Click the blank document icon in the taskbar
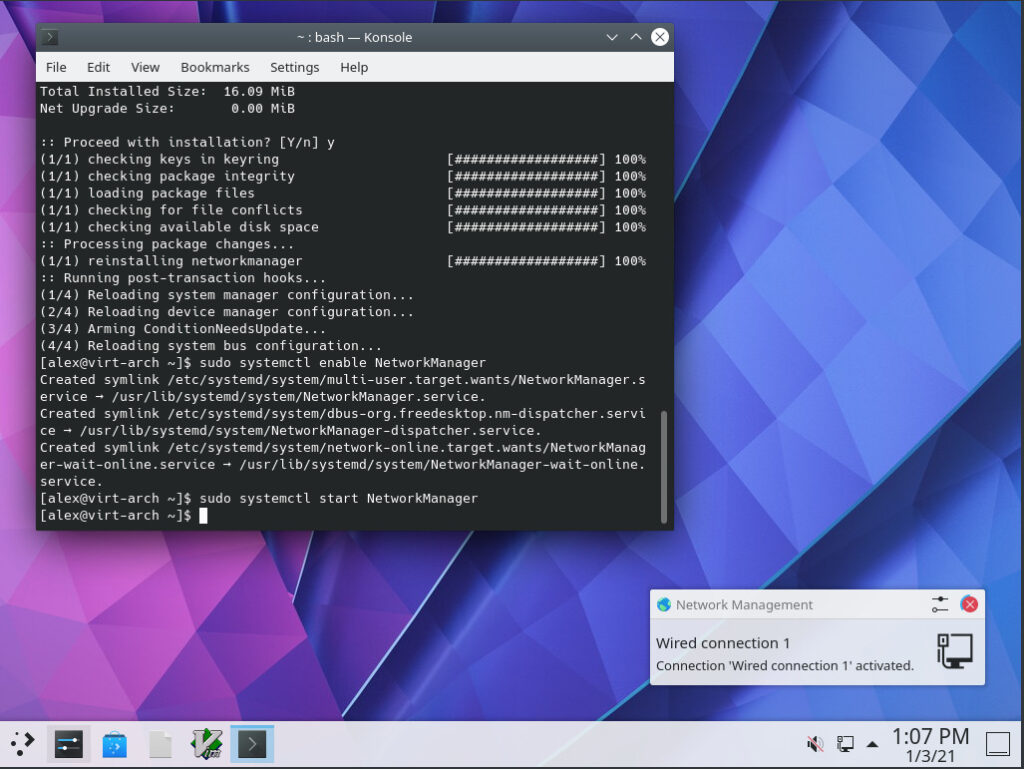Viewport: 1024px width, 769px height. tap(160, 743)
